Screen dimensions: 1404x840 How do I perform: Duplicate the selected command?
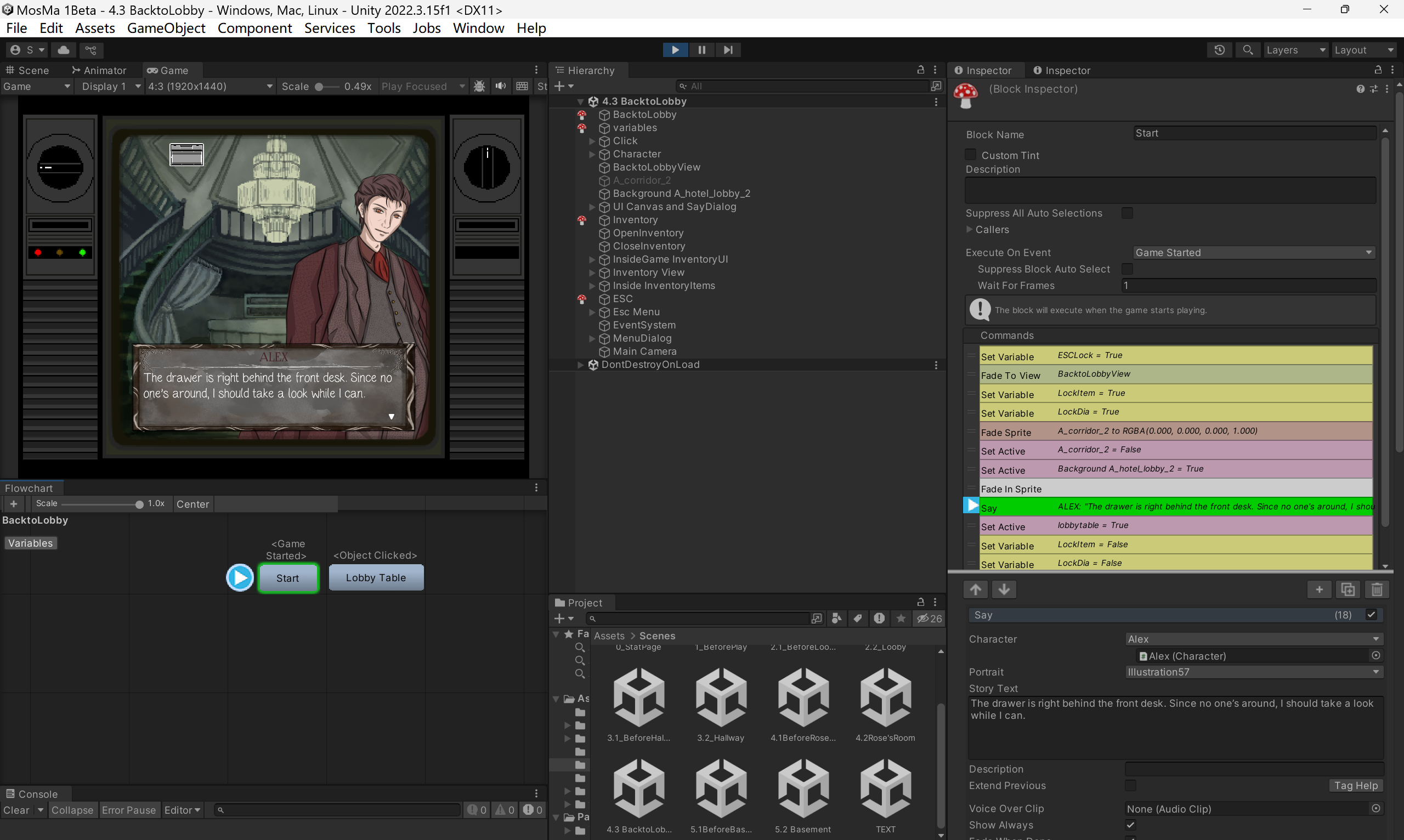pos(1348,589)
